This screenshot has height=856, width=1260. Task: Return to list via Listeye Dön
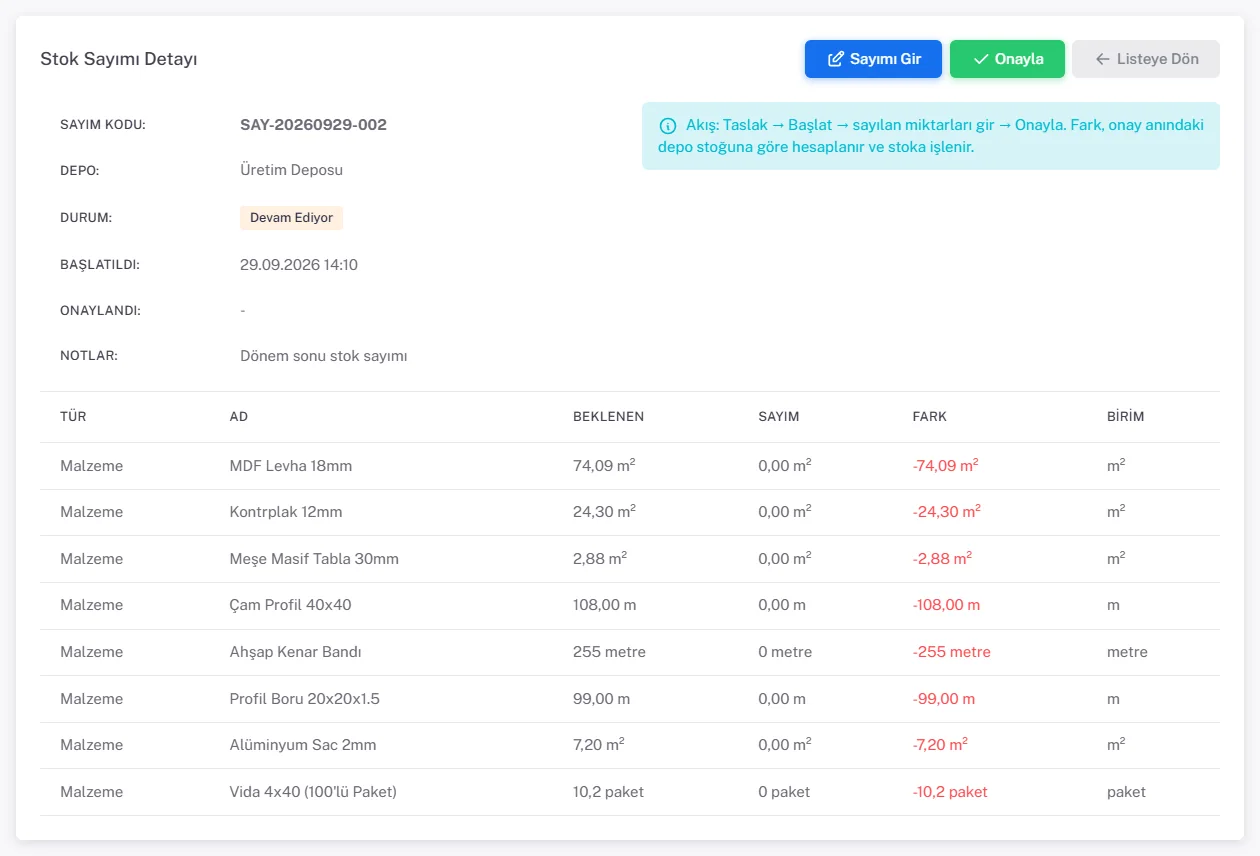click(x=1146, y=59)
